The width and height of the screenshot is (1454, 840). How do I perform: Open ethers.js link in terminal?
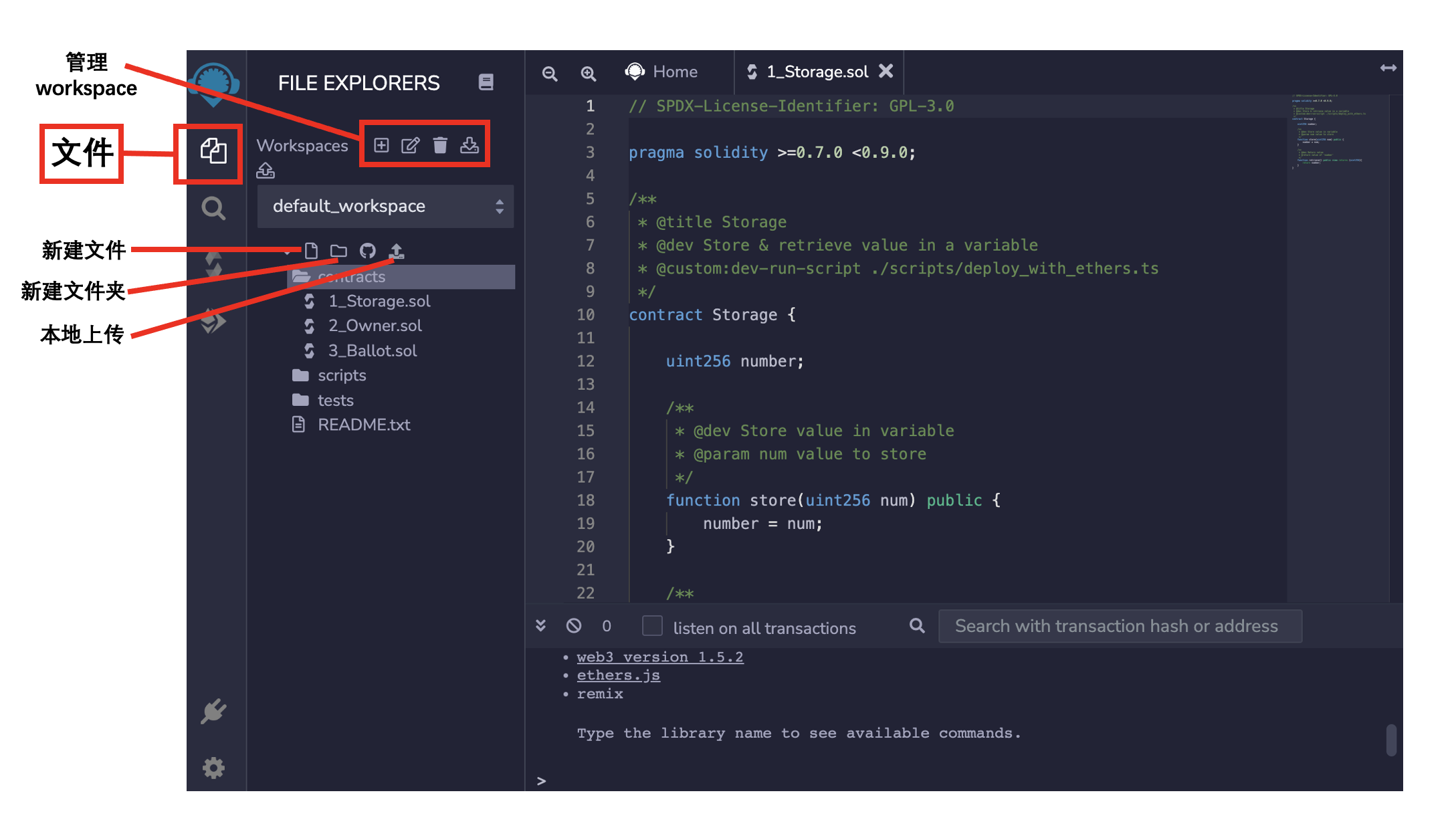pyautogui.click(x=619, y=675)
